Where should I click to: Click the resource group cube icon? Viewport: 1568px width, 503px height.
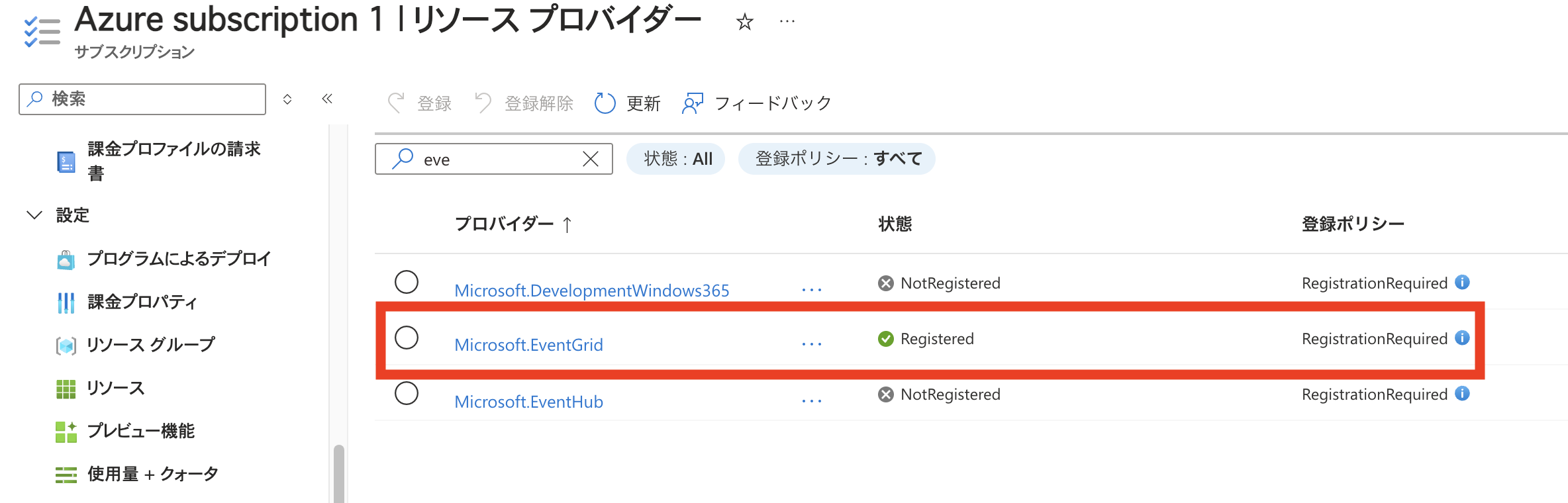pos(66,345)
